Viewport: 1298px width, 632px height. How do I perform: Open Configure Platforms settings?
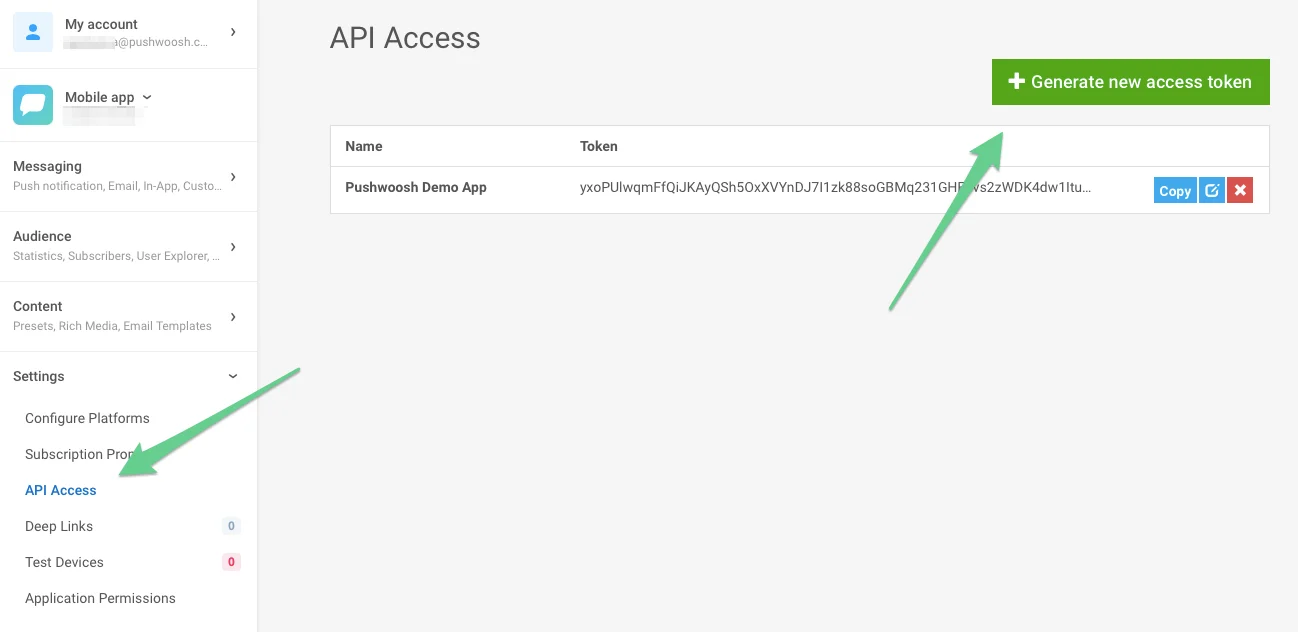coord(87,418)
